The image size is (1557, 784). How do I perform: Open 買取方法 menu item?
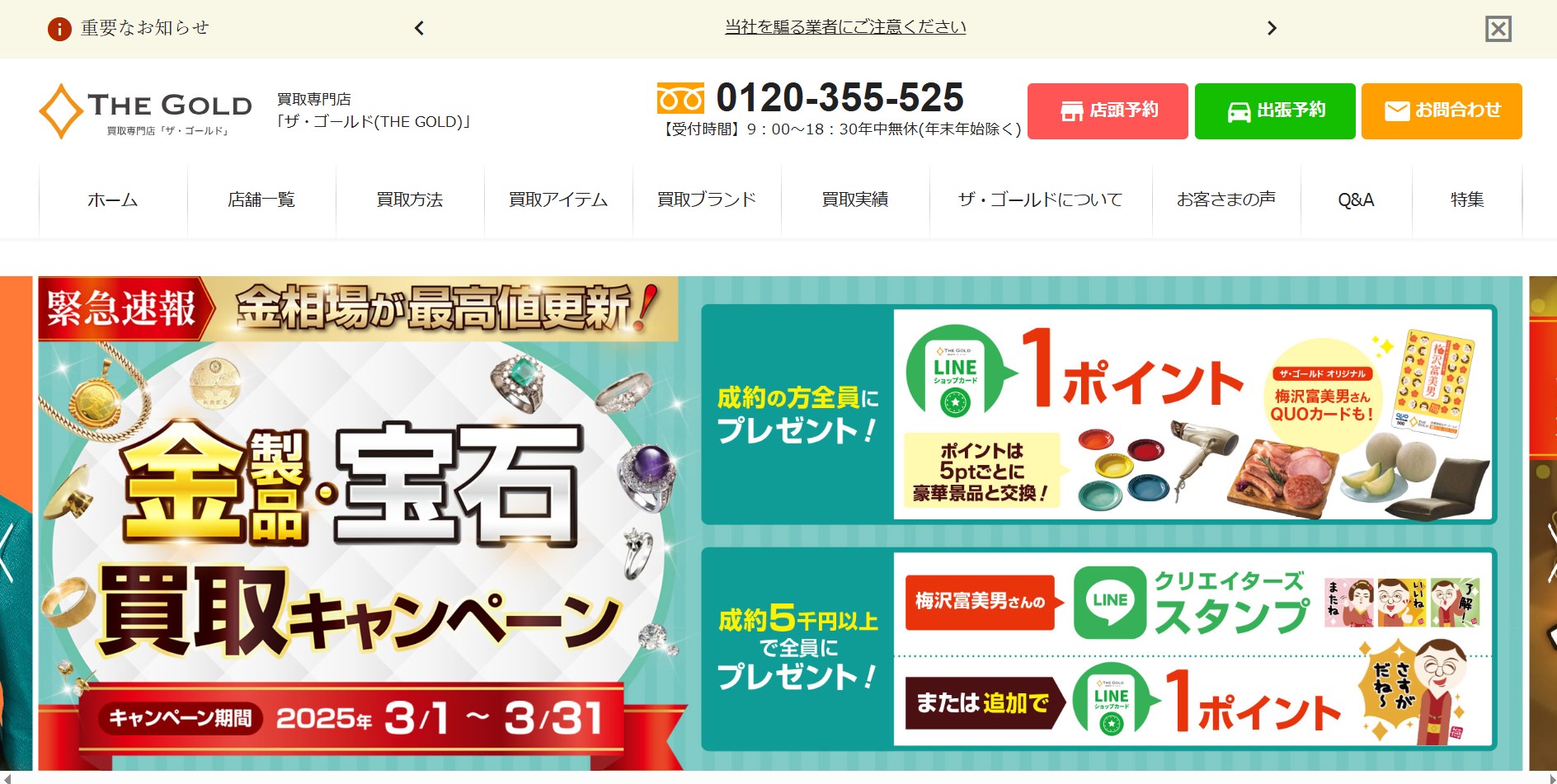point(410,200)
